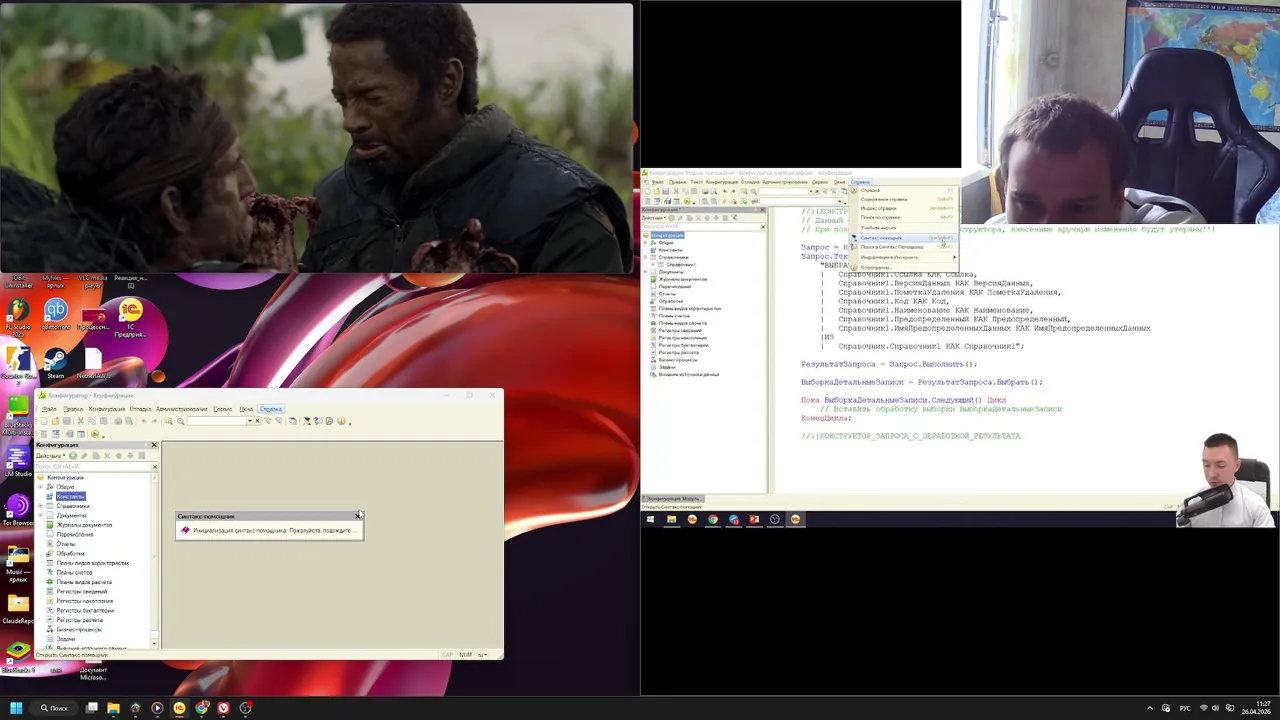1280x720 pixels.
Task: Select Перечисления in front configuration tree
Action: click(x=75, y=534)
